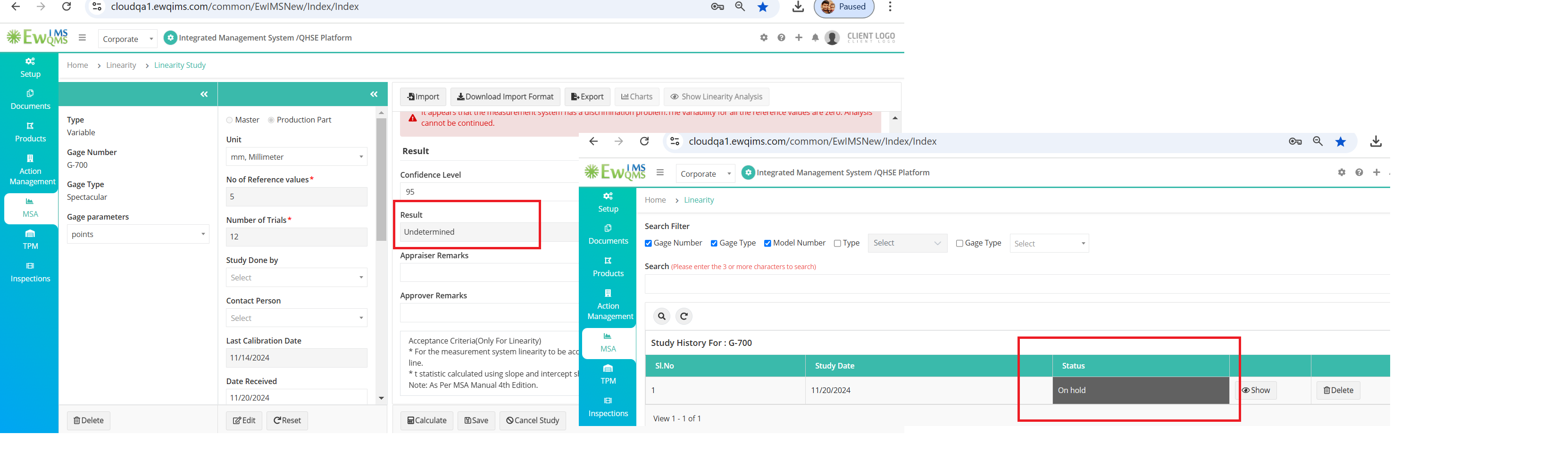The image size is (1568, 451).
Task: Go to Home breadcrumb in the right window
Action: click(x=655, y=200)
